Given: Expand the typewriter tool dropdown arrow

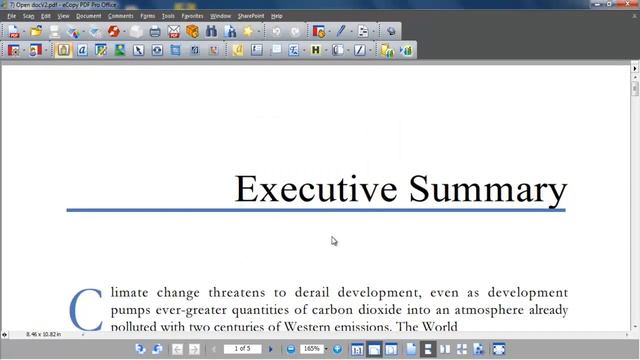Looking at the screenshot, I should [304, 51].
